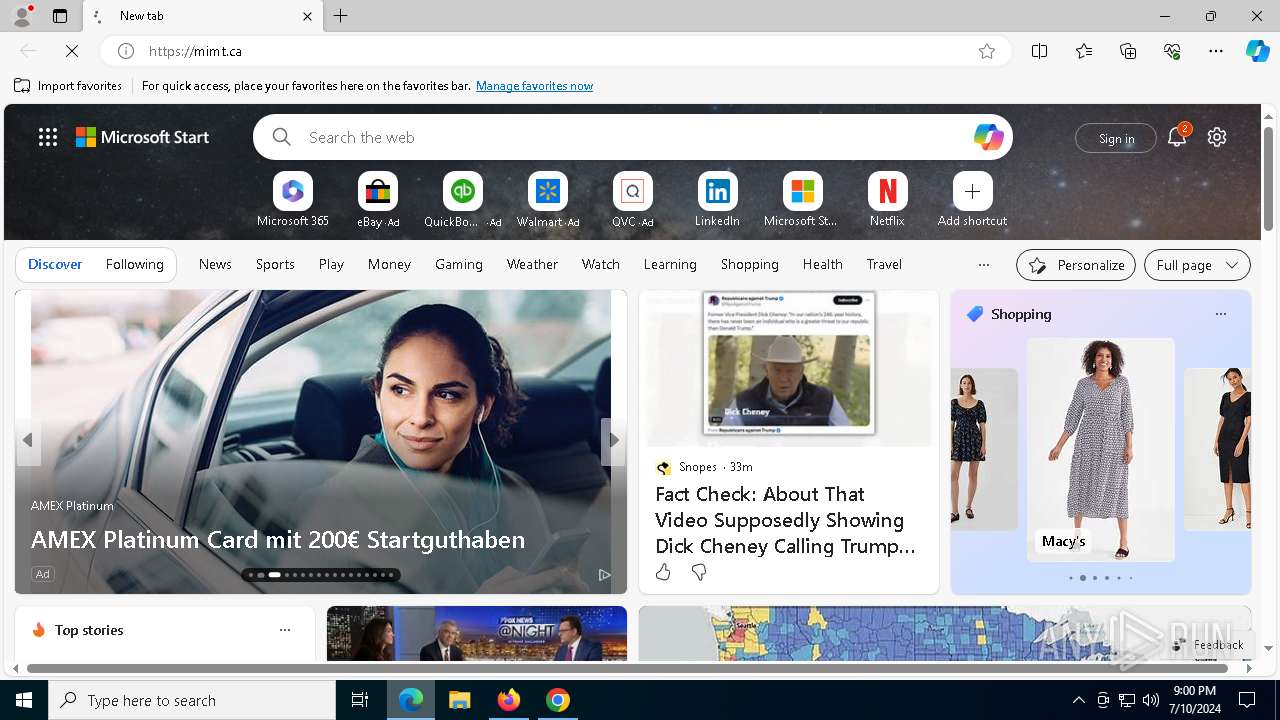Like the Snopes fact check story

pyautogui.click(x=663, y=572)
